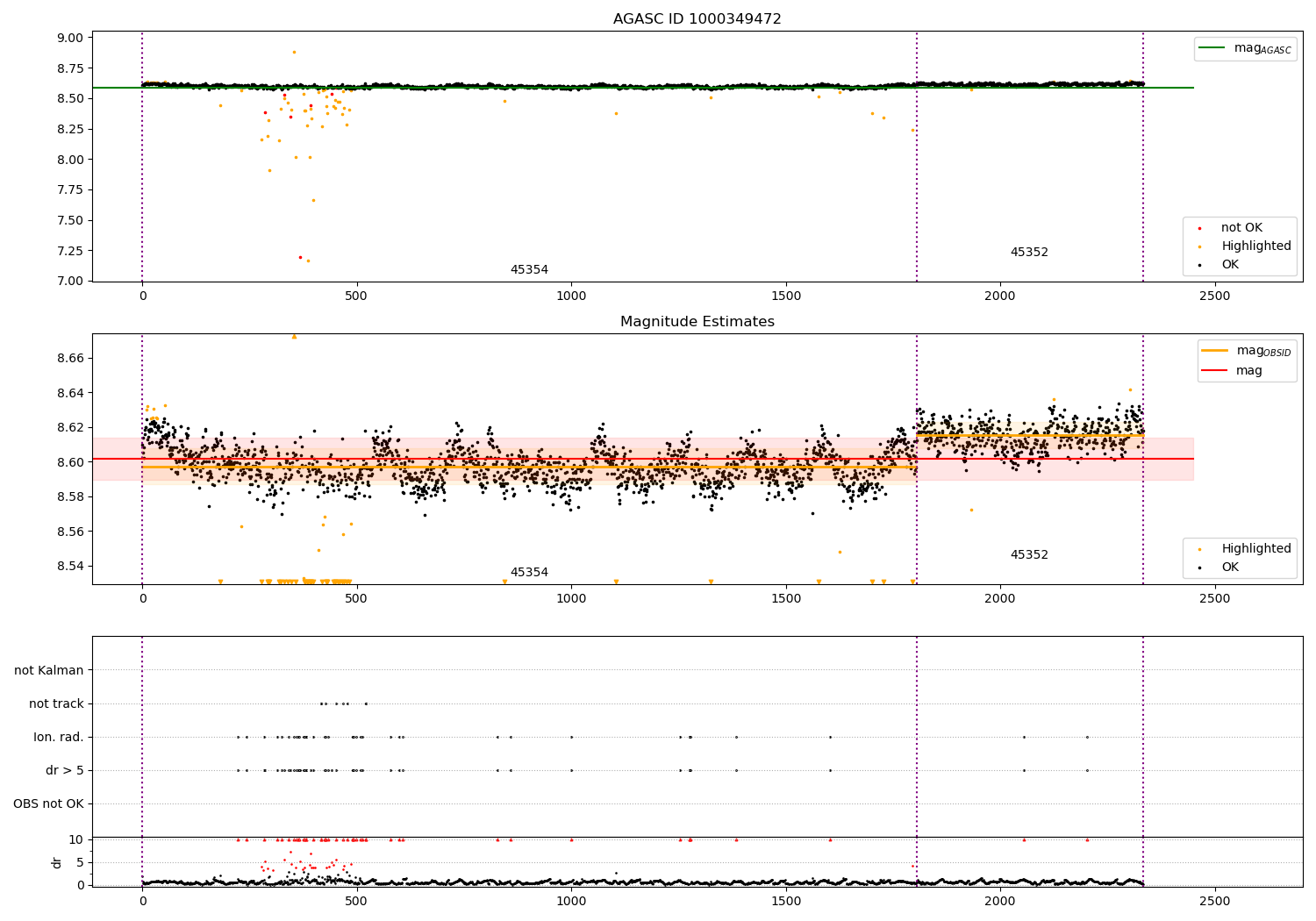Image resolution: width=1316 pixels, height=921 pixels.
Task: Click obsid label 45352 in Magnitude Estimates plot
Action: pyautogui.click(x=1029, y=555)
